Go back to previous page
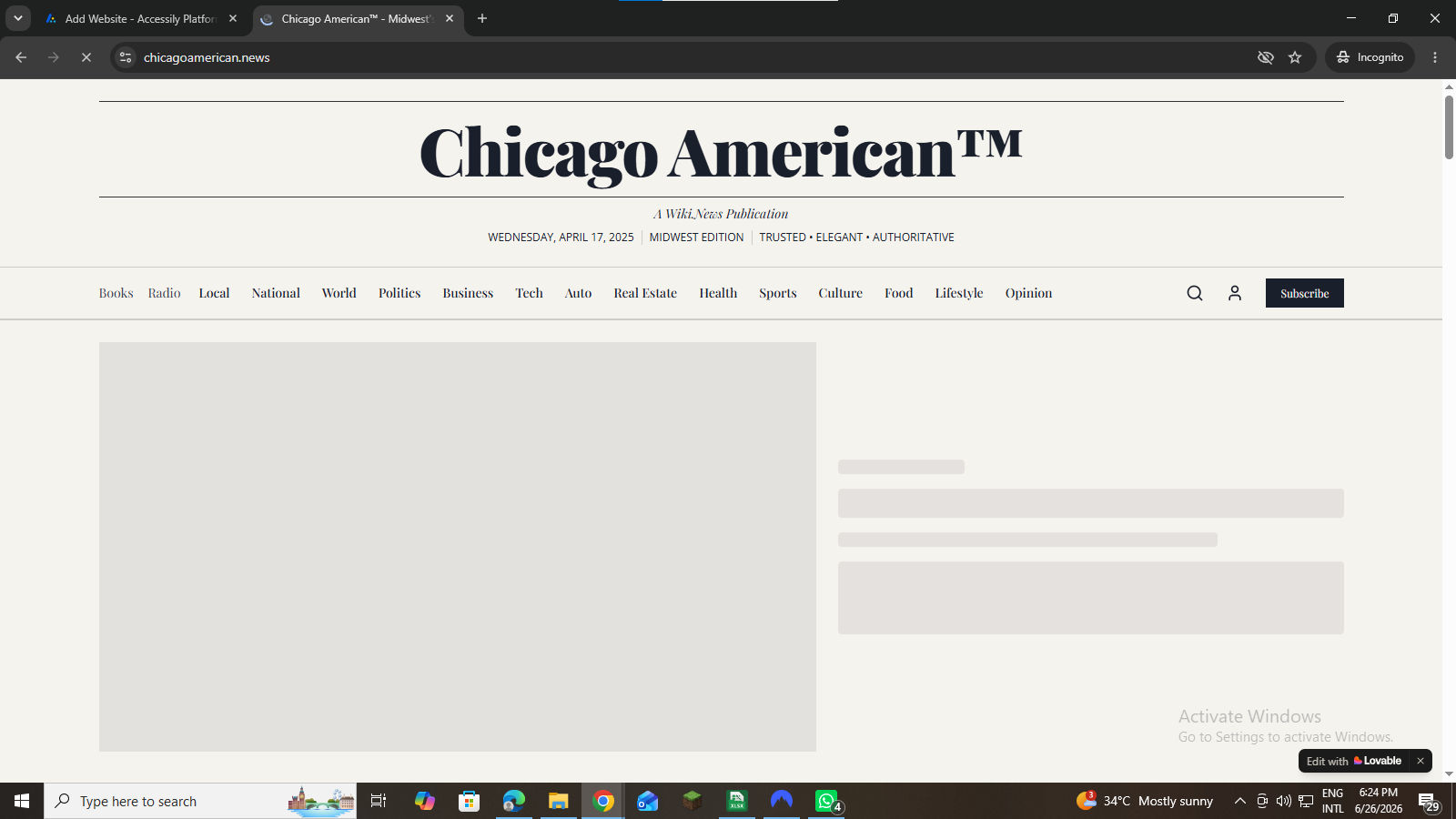The height and width of the screenshot is (819, 1456). coord(21,57)
